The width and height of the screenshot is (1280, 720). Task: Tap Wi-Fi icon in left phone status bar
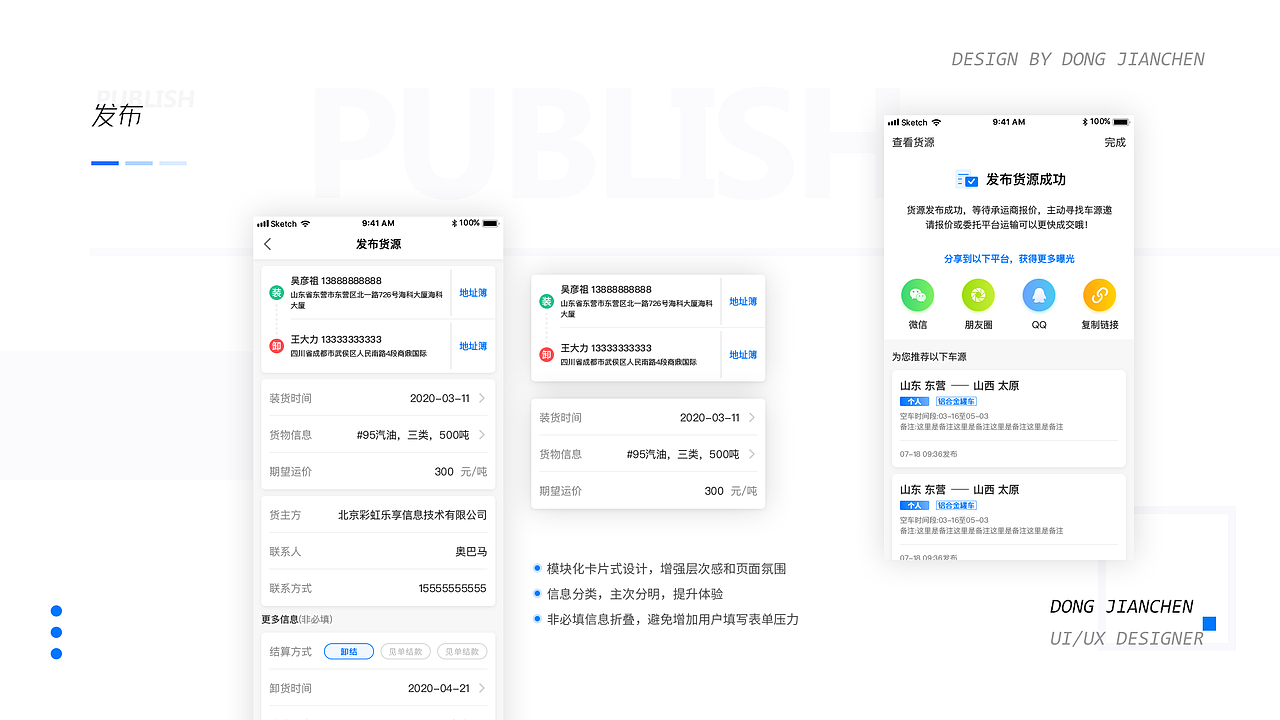click(x=305, y=223)
